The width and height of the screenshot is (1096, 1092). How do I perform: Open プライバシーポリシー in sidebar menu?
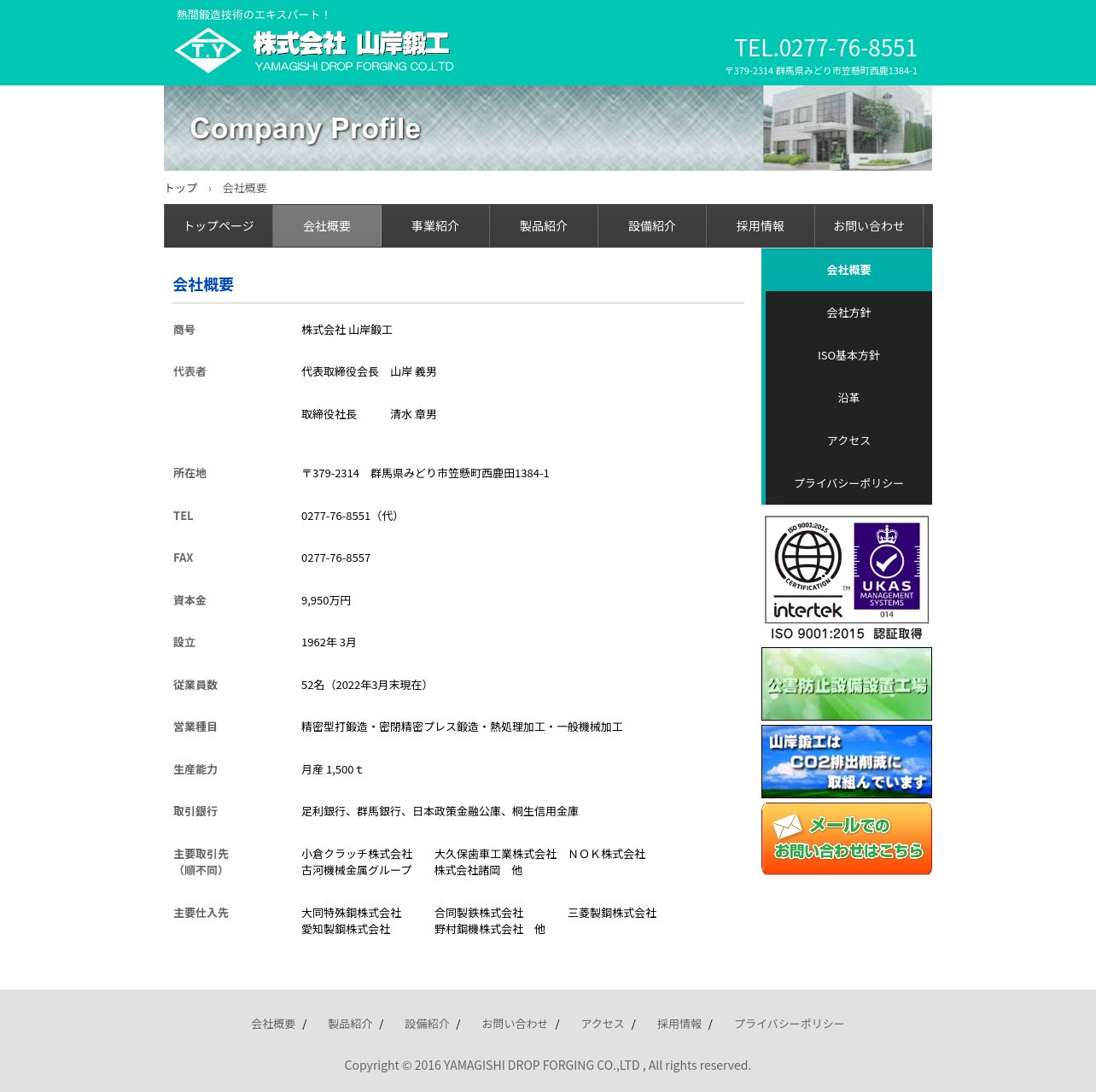click(x=848, y=483)
